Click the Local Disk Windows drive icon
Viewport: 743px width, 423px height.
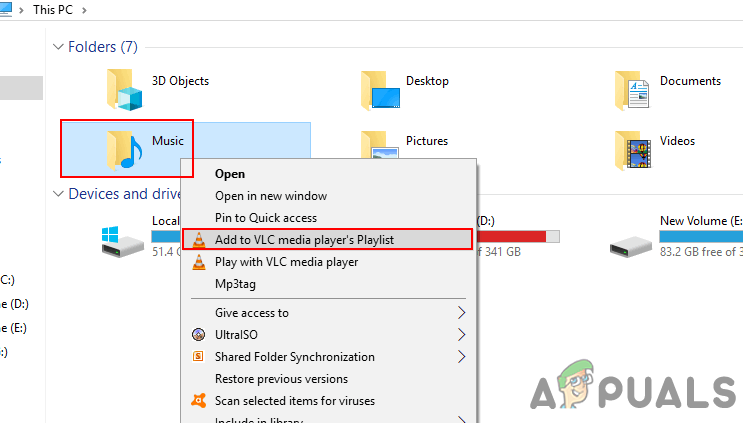tap(122, 240)
